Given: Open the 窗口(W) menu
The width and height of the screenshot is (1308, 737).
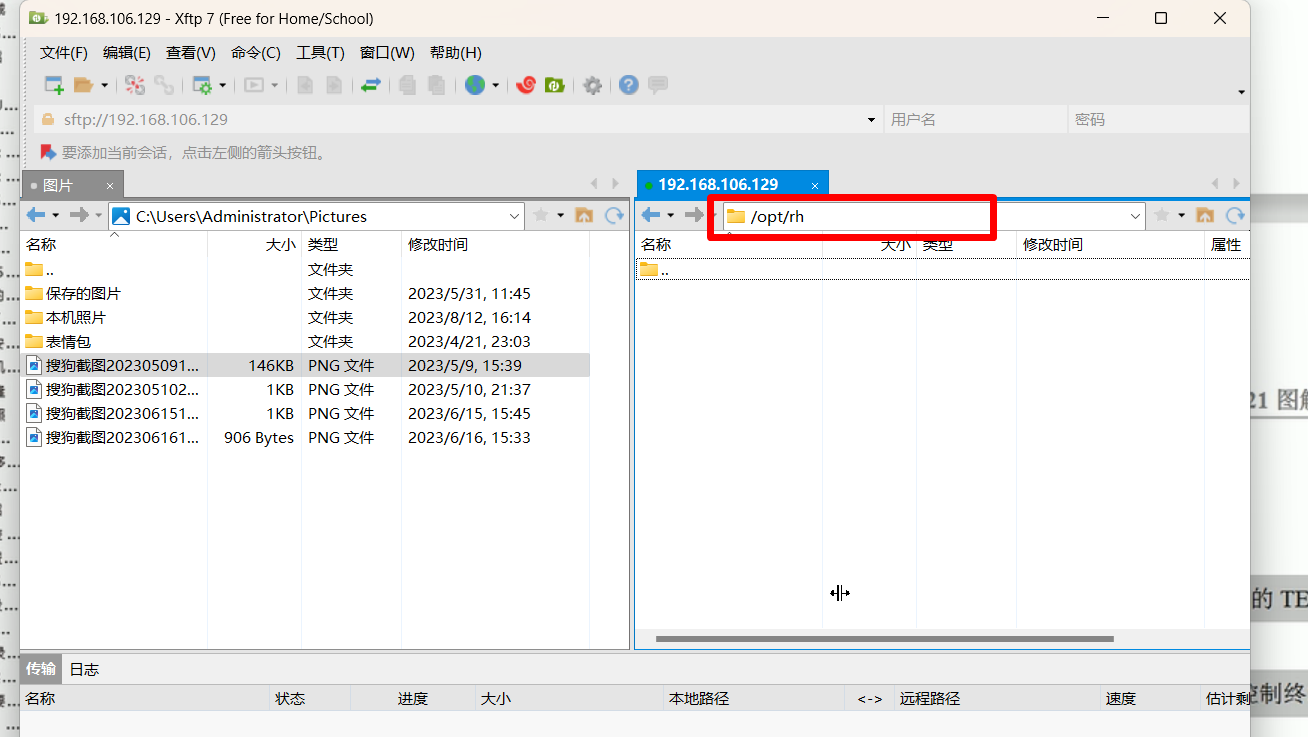Looking at the screenshot, I should [387, 53].
